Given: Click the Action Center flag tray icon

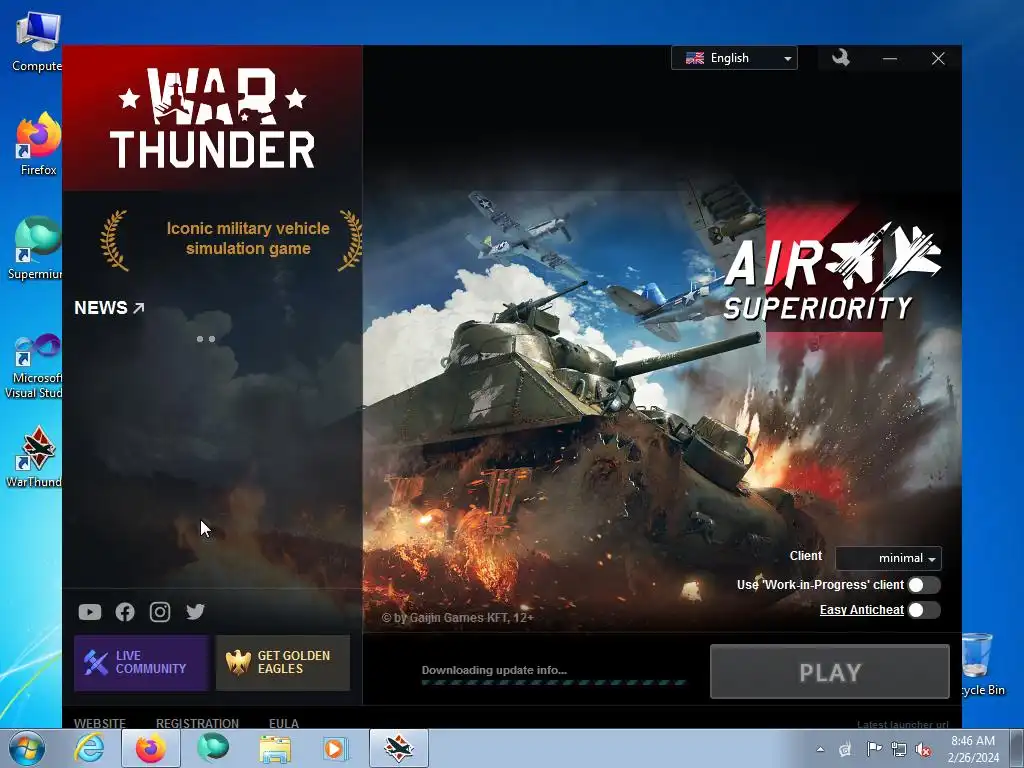Looking at the screenshot, I should [874, 749].
